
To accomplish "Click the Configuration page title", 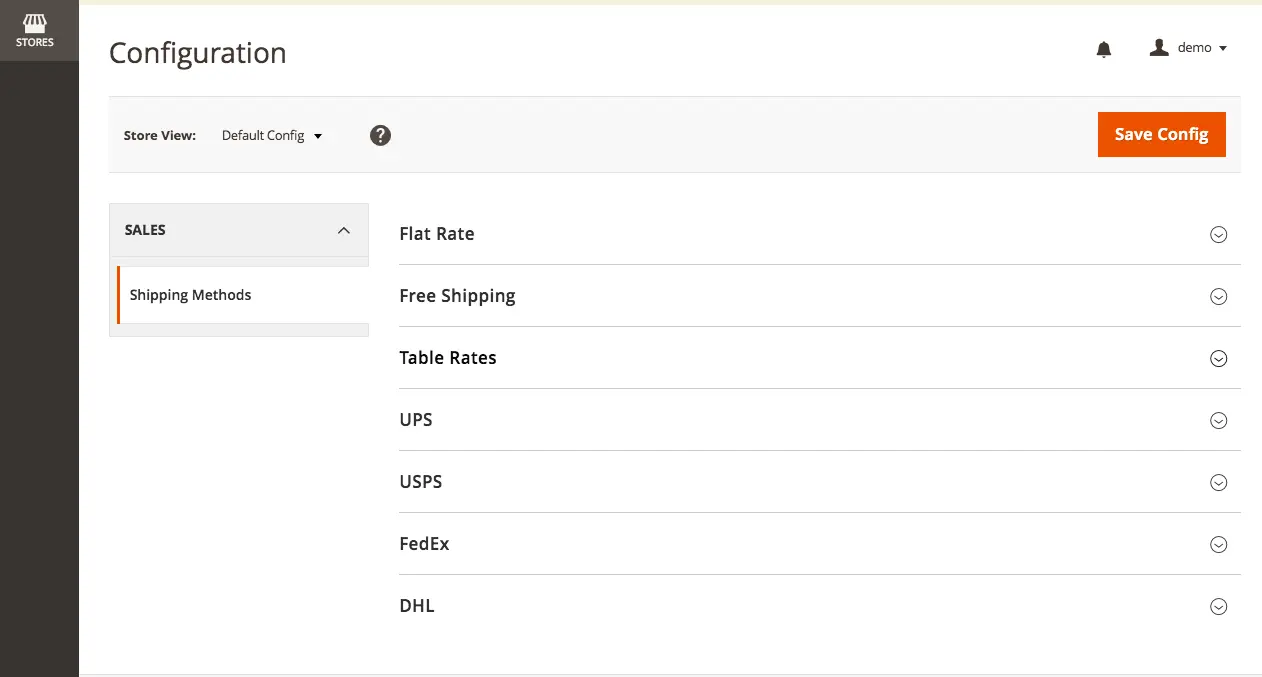I will click(x=198, y=53).
